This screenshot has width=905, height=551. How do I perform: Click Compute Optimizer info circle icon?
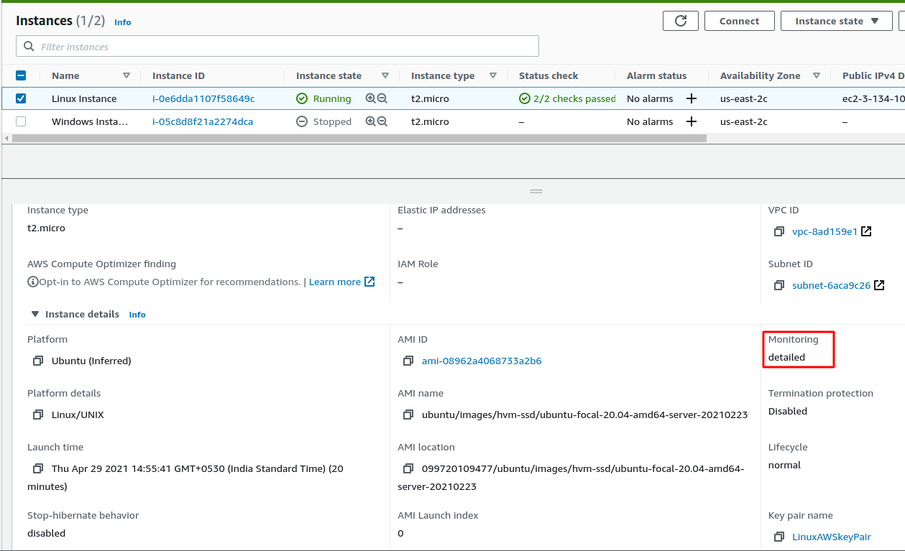point(33,282)
